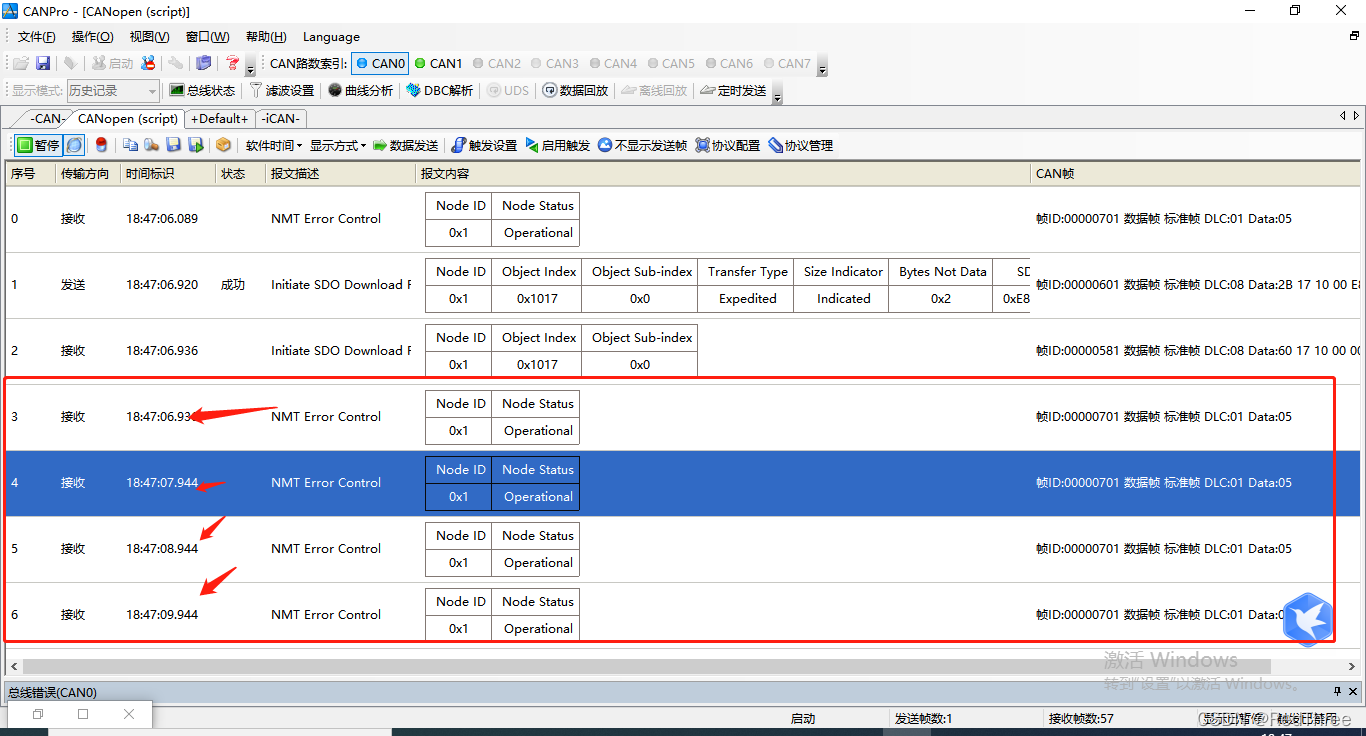The width and height of the screenshot is (1366, 736).
Task: Switch to -iCAN- tab
Action: tap(281, 118)
